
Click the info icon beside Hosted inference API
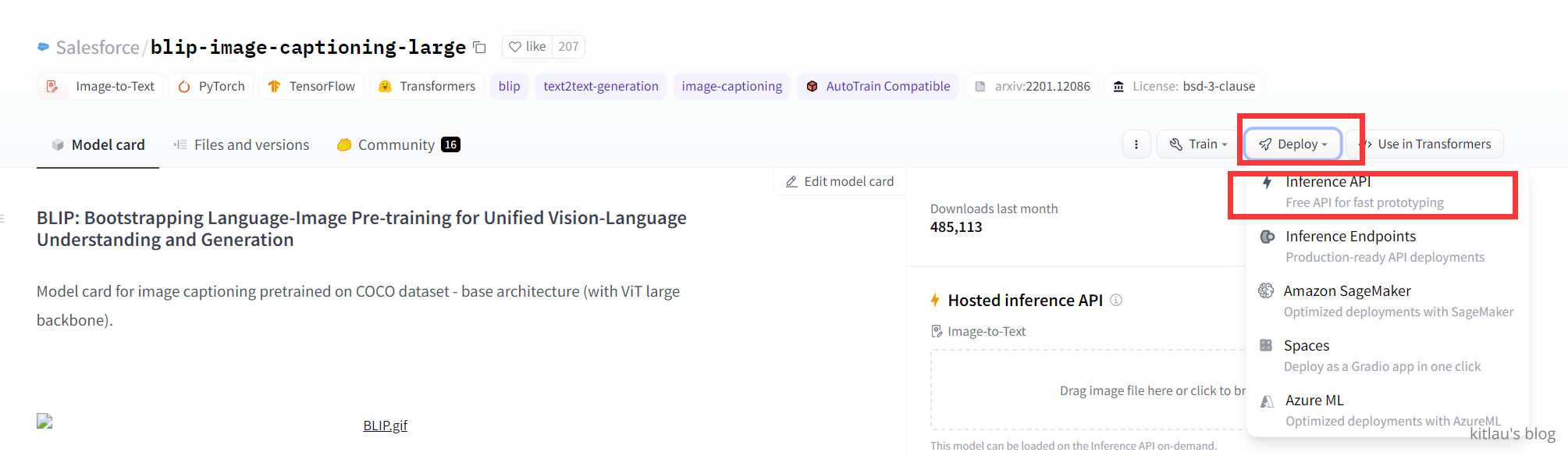pos(1116,300)
